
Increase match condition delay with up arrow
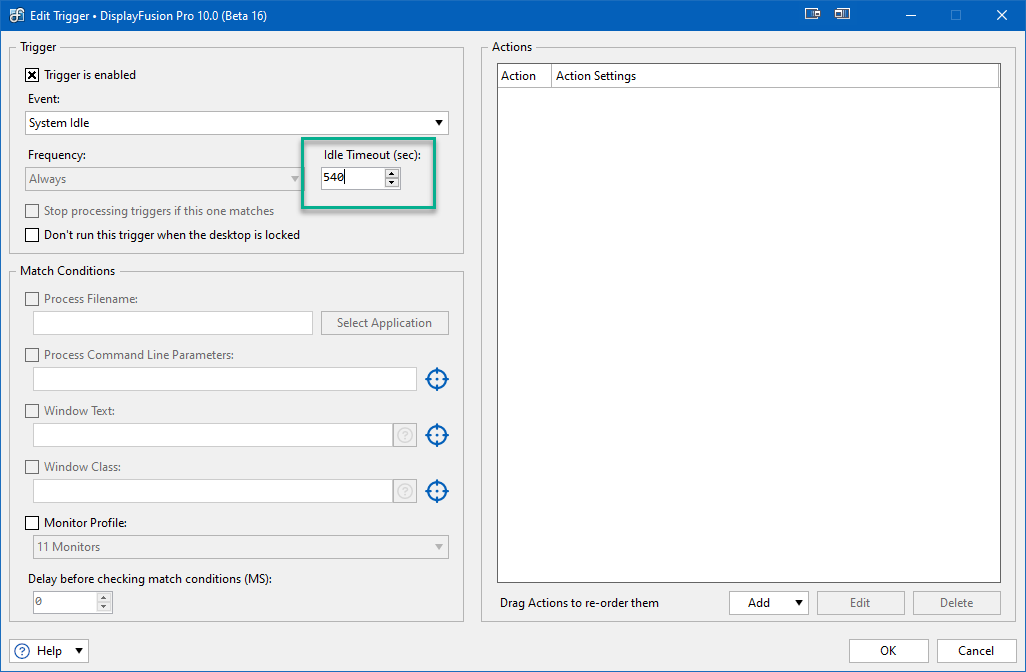pyautogui.click(x=103, y=597)
